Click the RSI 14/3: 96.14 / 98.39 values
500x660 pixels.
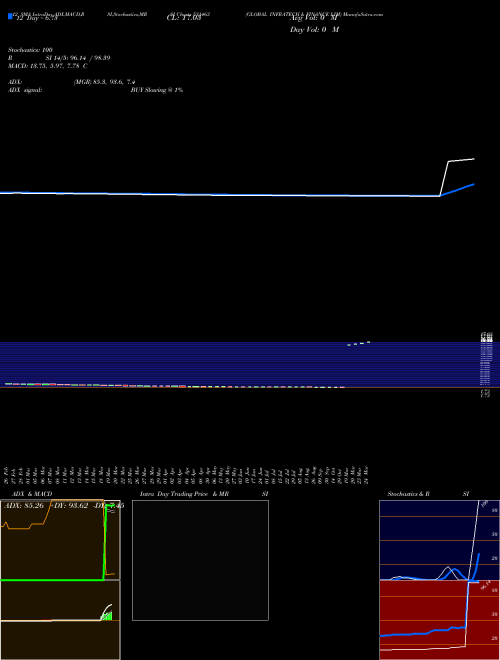pos(78,58)
